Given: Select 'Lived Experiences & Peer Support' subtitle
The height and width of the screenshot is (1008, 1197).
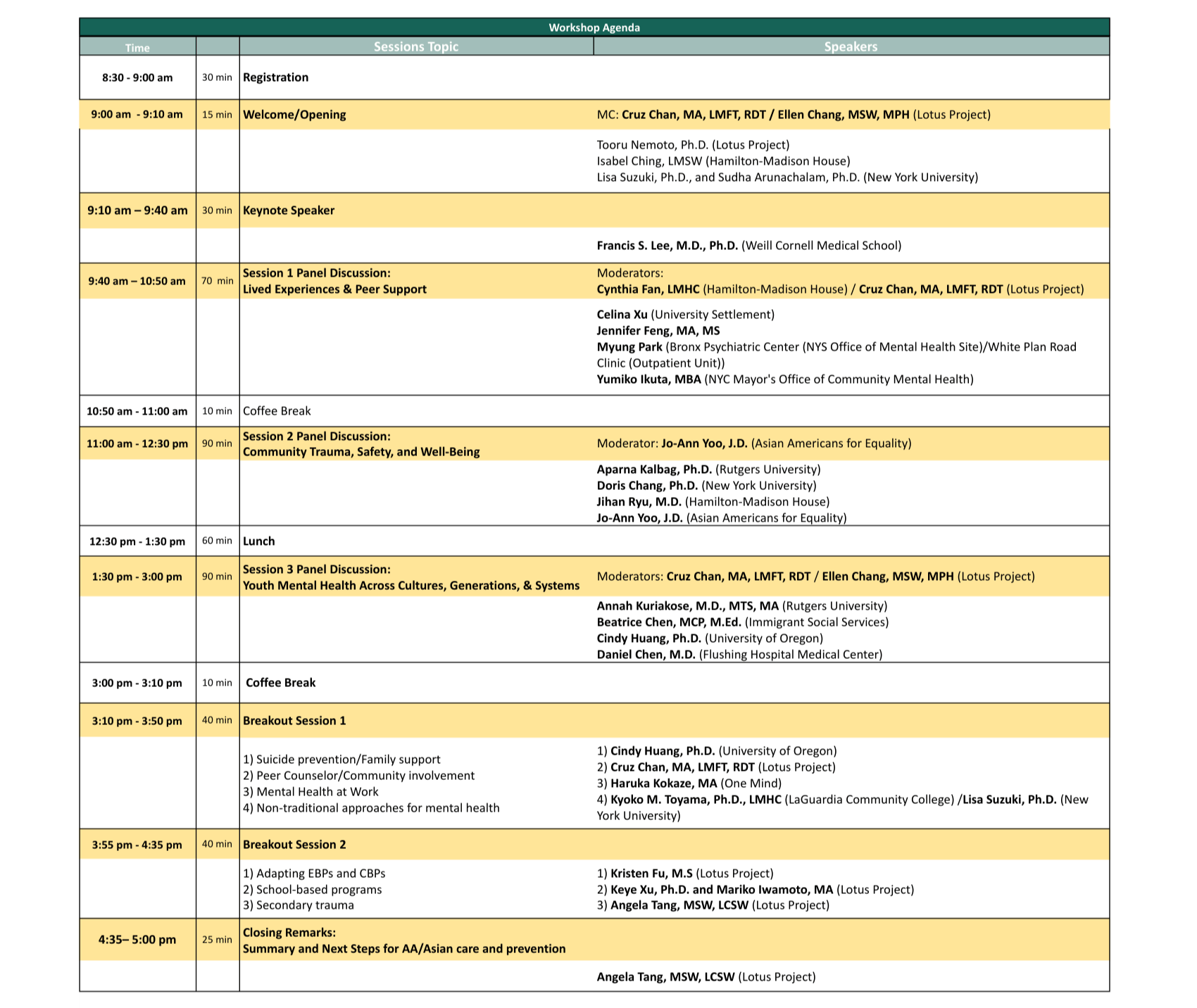Looking at the screenshot, I should 334,289.
